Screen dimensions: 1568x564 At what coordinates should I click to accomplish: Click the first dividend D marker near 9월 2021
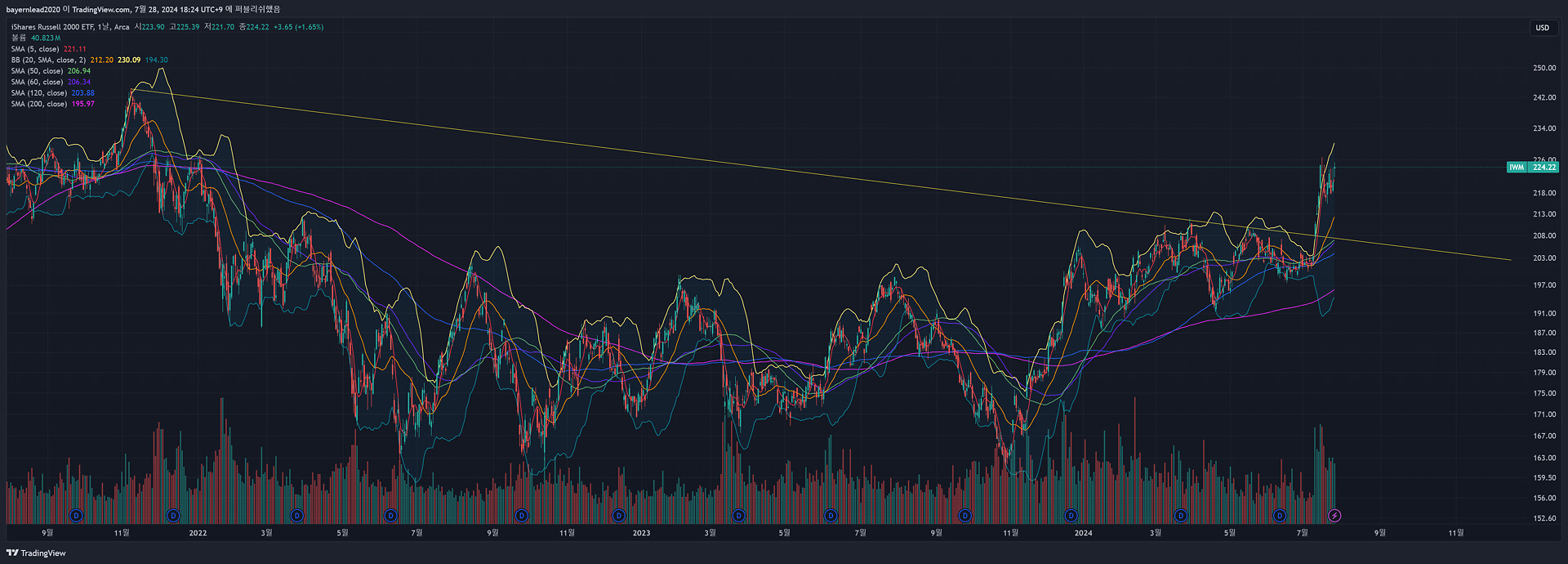click(x=76, y=516)
